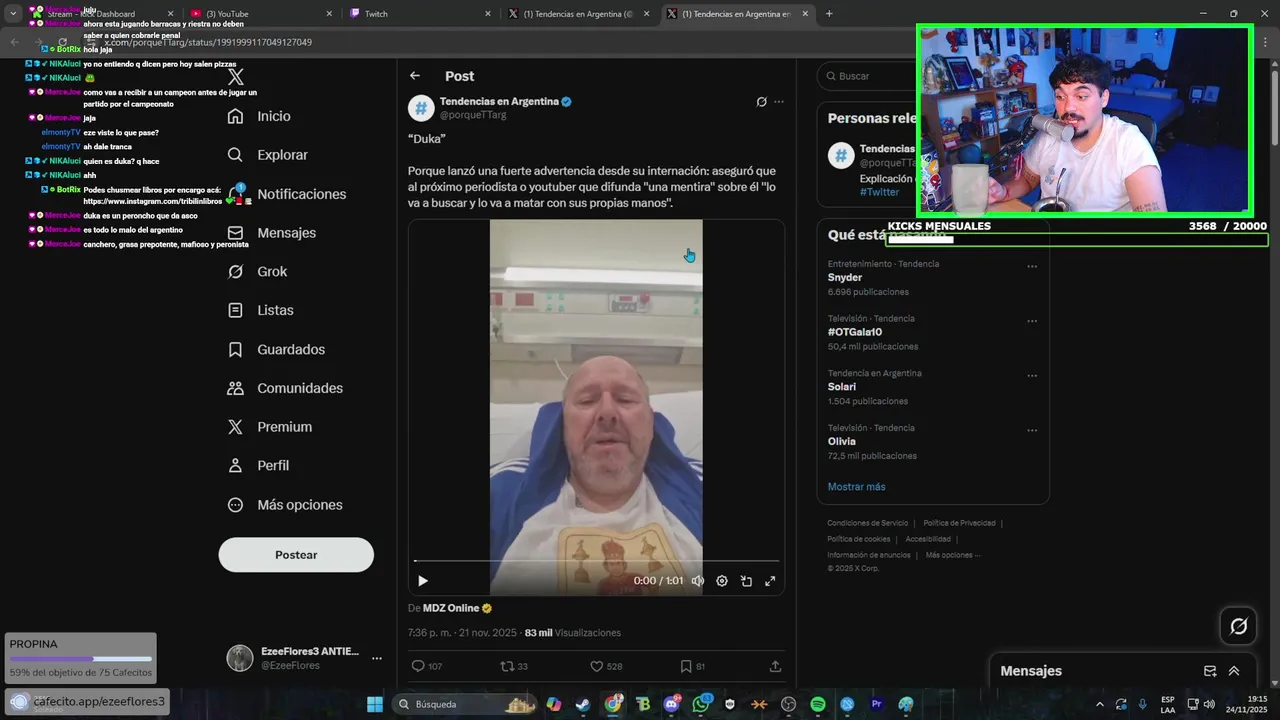Click the Grok explain icon on the post
This screenshot has width=1280, height=720.
pyautogui.click(x=761, y=102)
